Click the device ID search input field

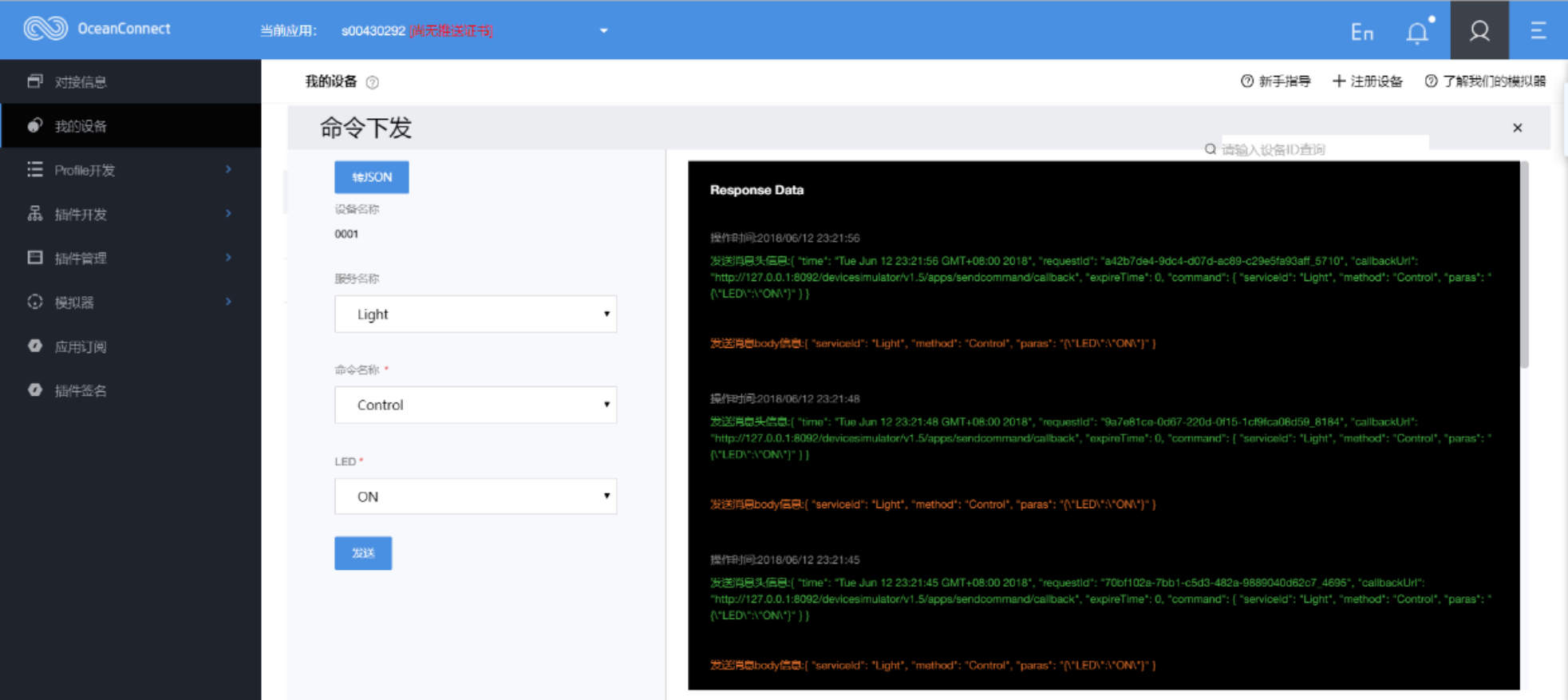(x=1325, y=149)
